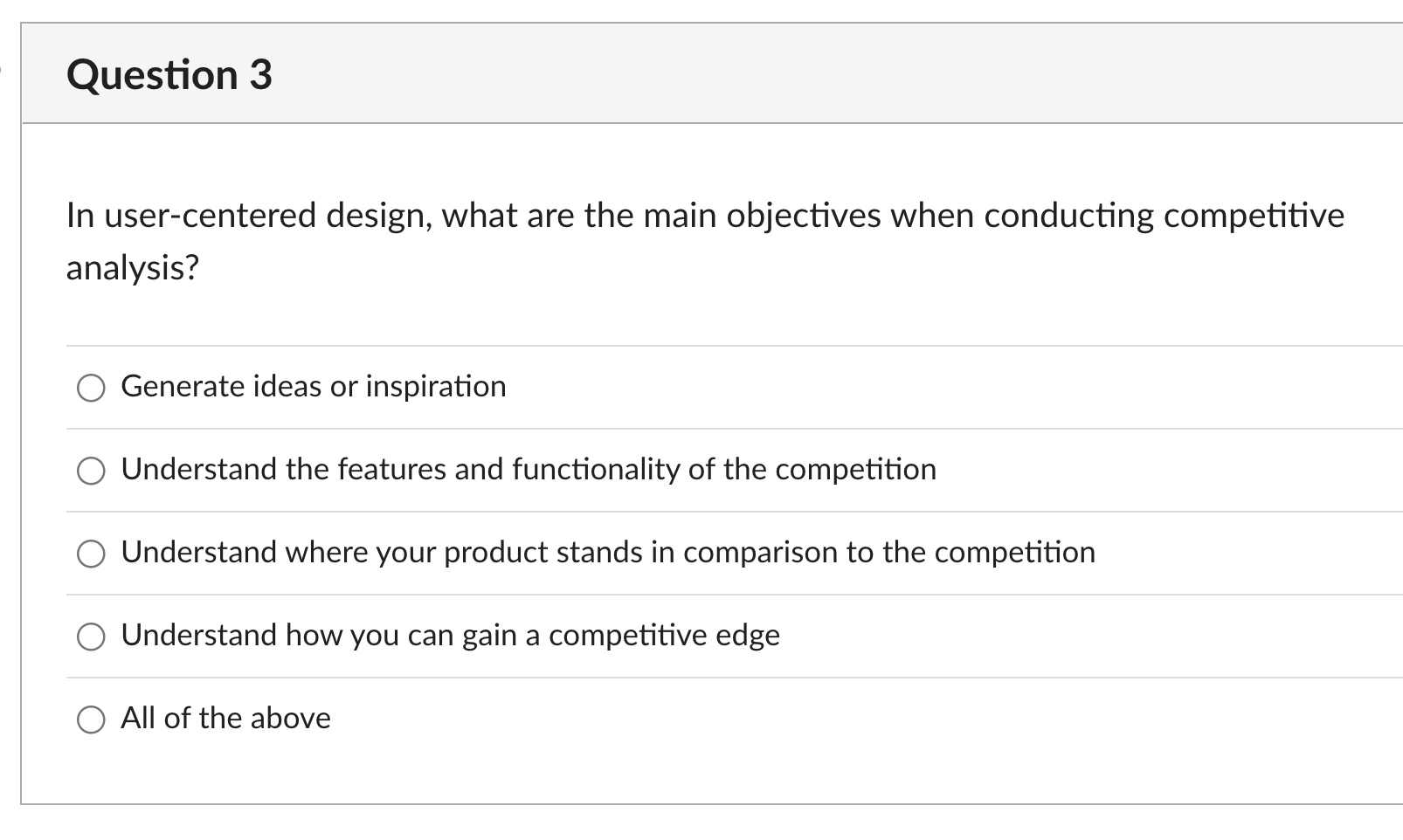The image size is (1403, 840).
Task: Click the Question 3 header
Action: (170, 75)
